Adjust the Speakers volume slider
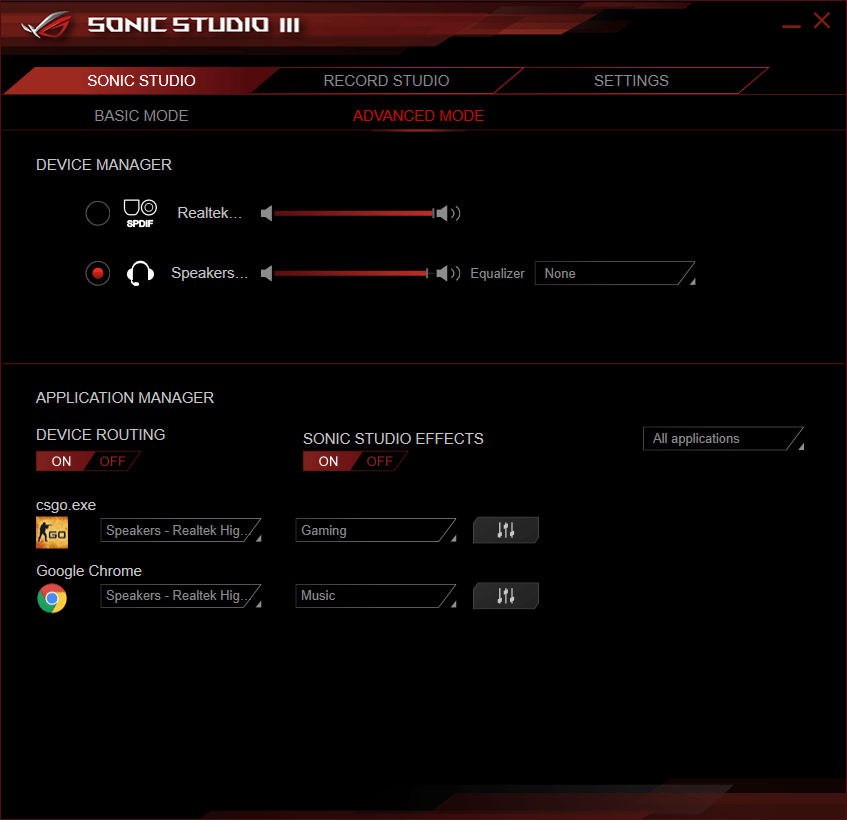Viewport: 847px width, 820px height. pos(354,273)
